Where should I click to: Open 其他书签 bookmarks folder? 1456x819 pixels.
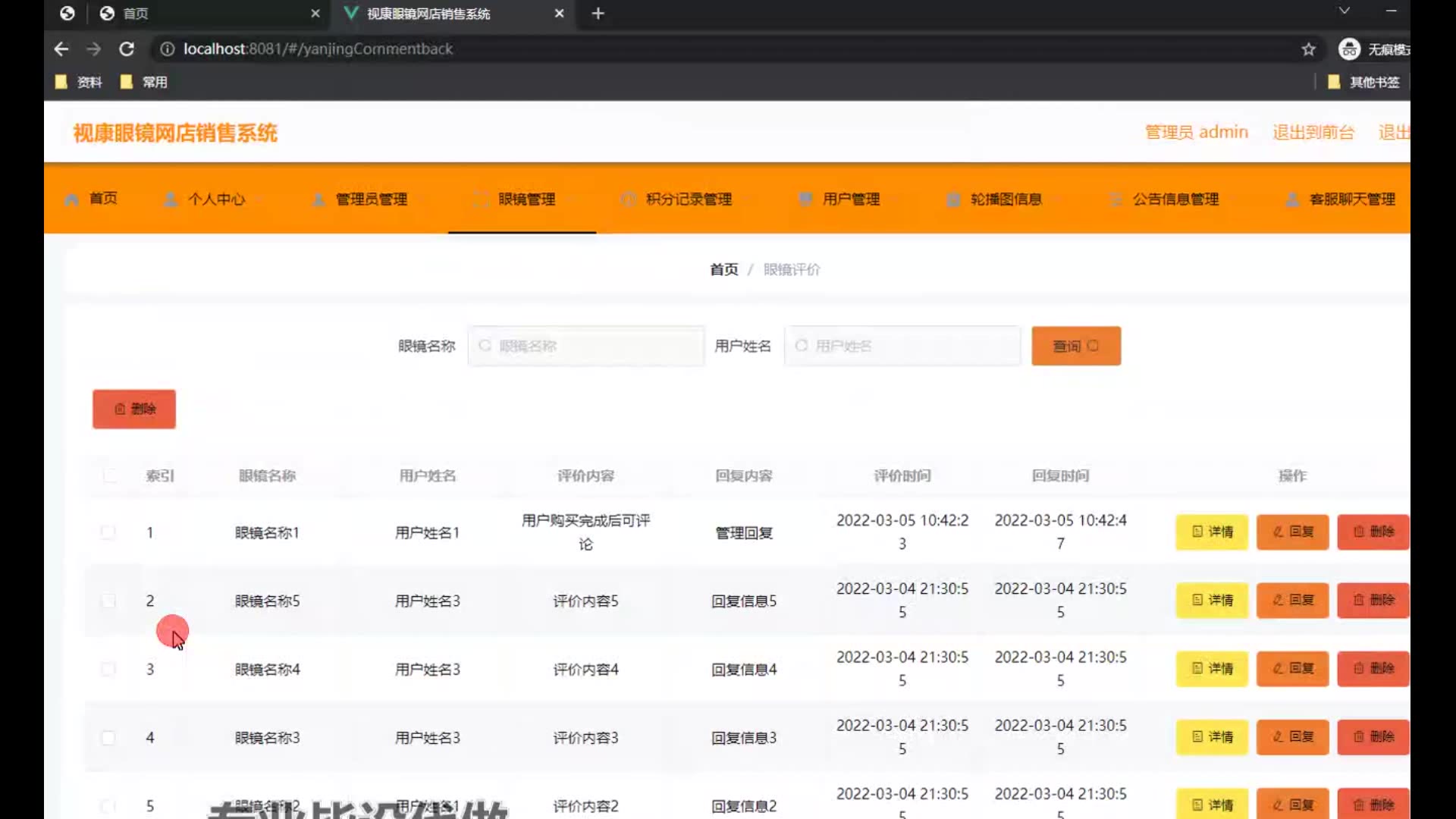point(1363,82)
